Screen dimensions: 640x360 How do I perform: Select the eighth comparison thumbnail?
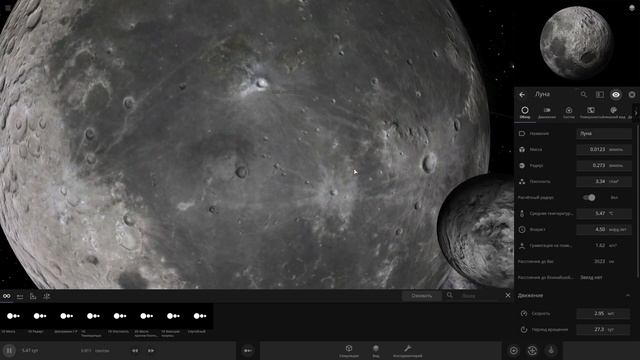point(200,316)
